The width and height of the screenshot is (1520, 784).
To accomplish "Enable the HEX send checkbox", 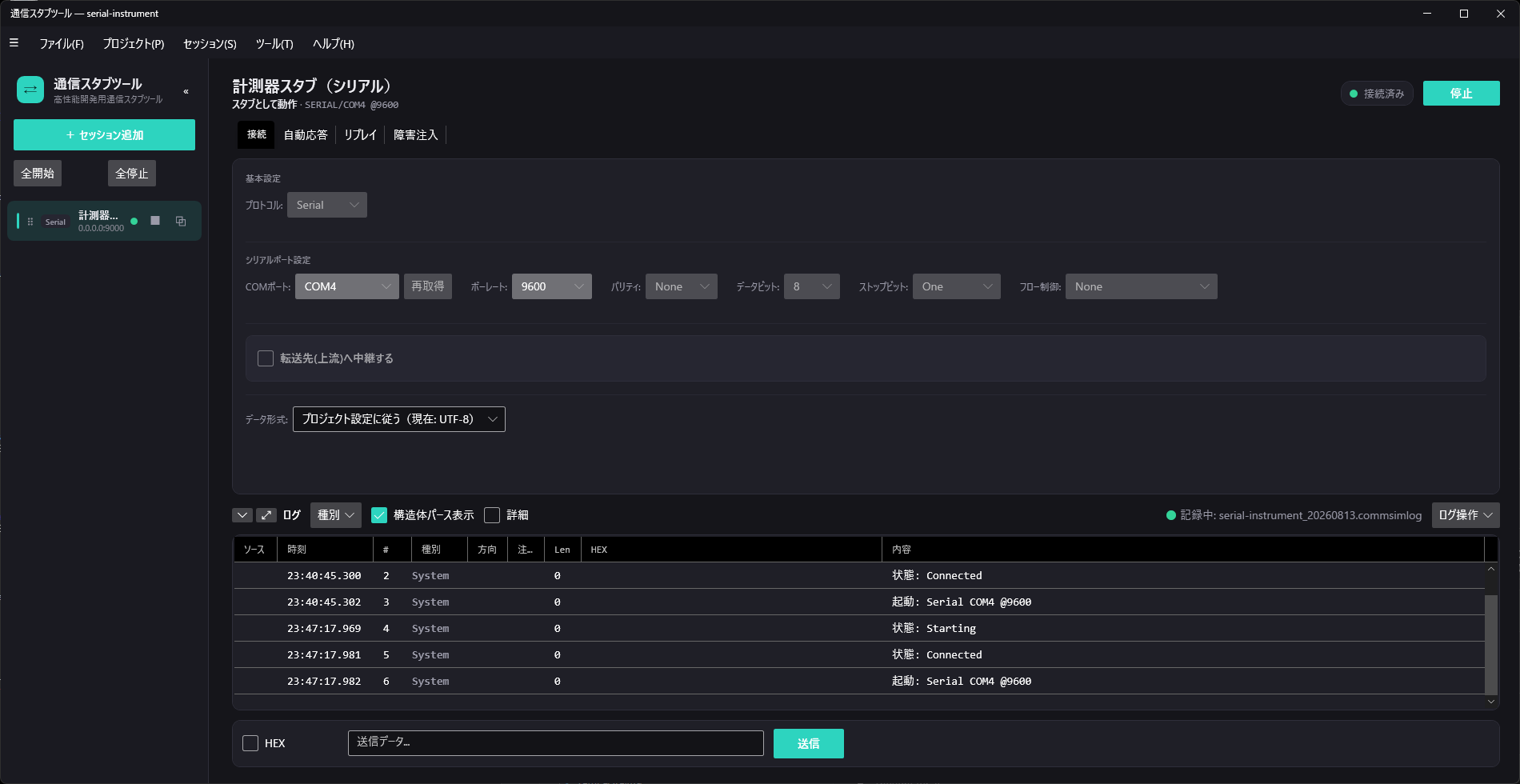I will tap(250, 743).
